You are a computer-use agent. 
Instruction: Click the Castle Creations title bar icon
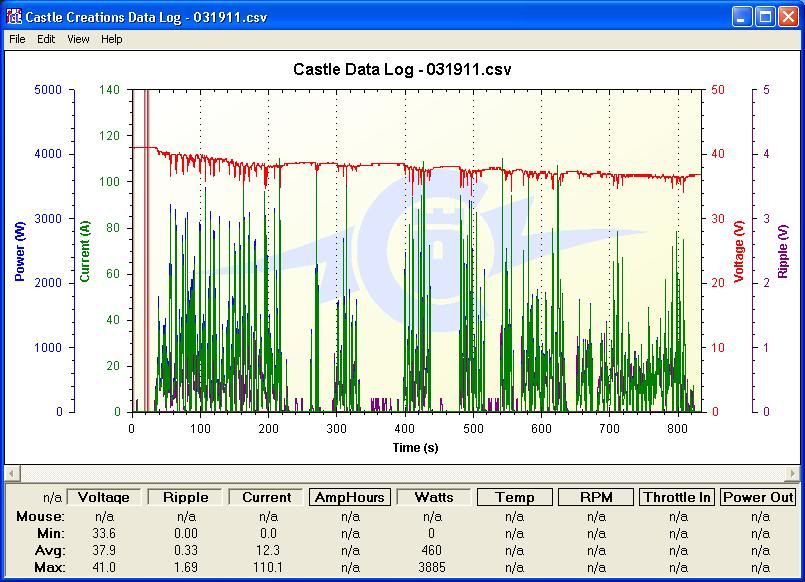tap(13, 16)
